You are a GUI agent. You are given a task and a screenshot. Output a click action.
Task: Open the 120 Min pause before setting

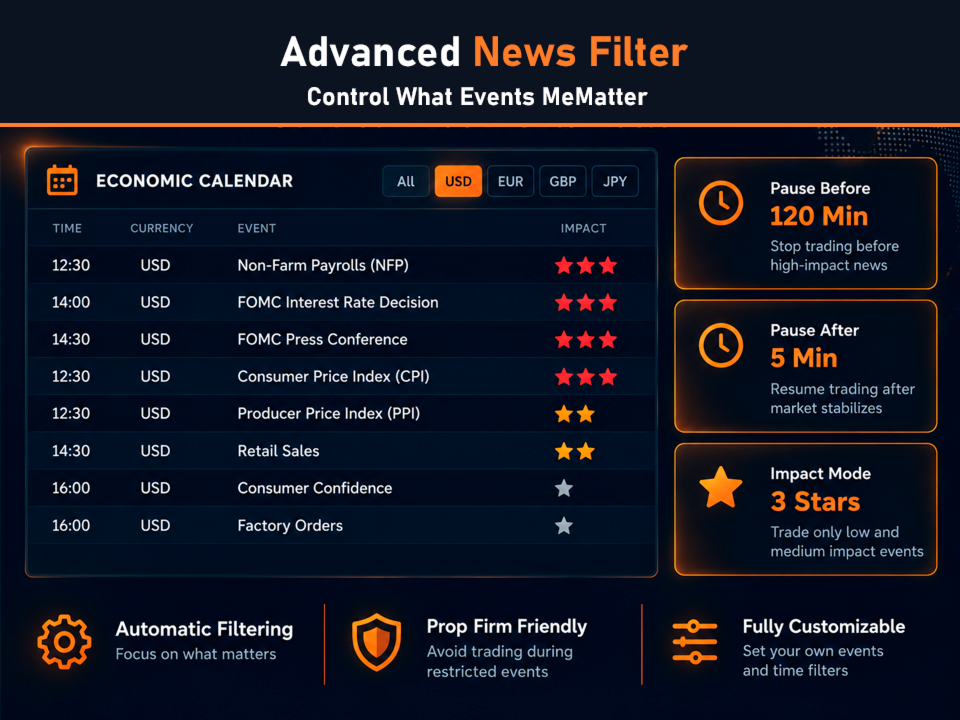(819, 216)
